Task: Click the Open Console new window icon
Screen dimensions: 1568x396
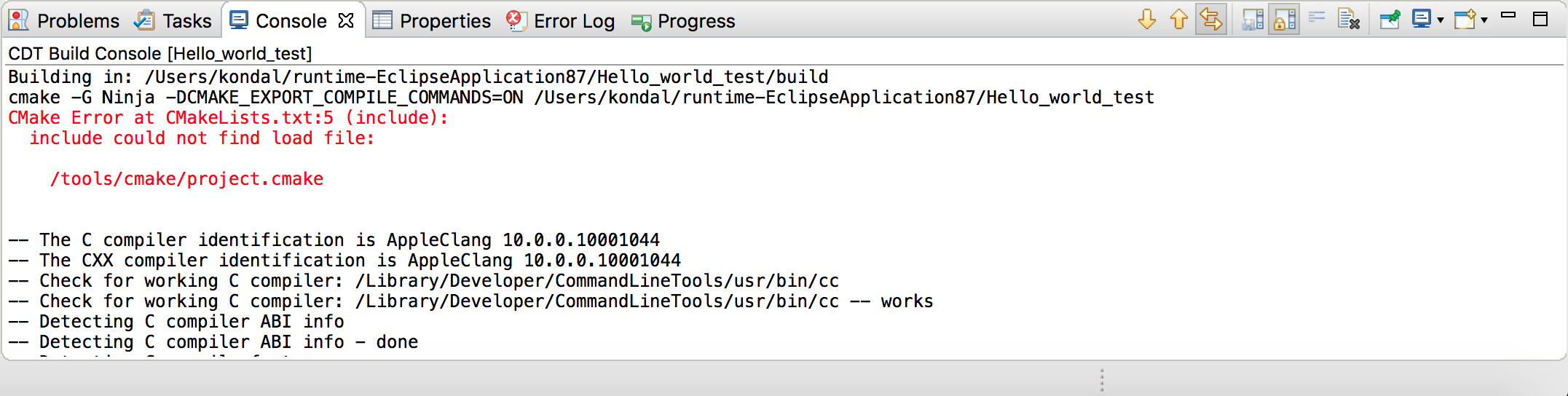Action: [x=1465, y=20]
